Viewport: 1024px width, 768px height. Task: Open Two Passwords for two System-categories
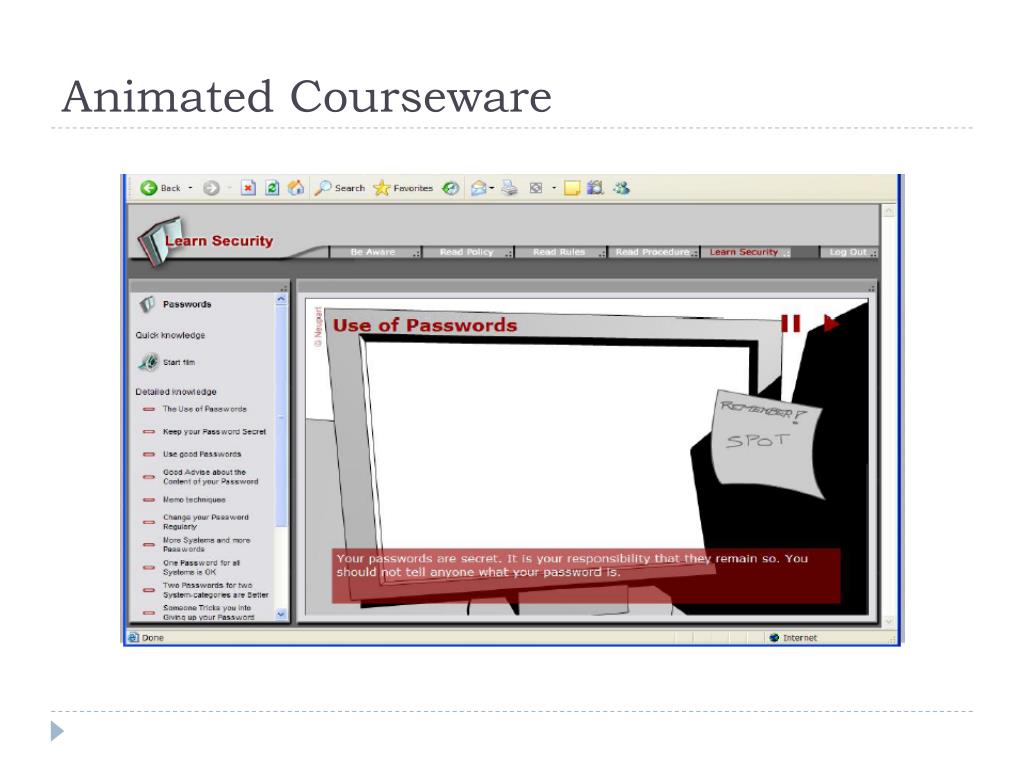coord(216,590)
